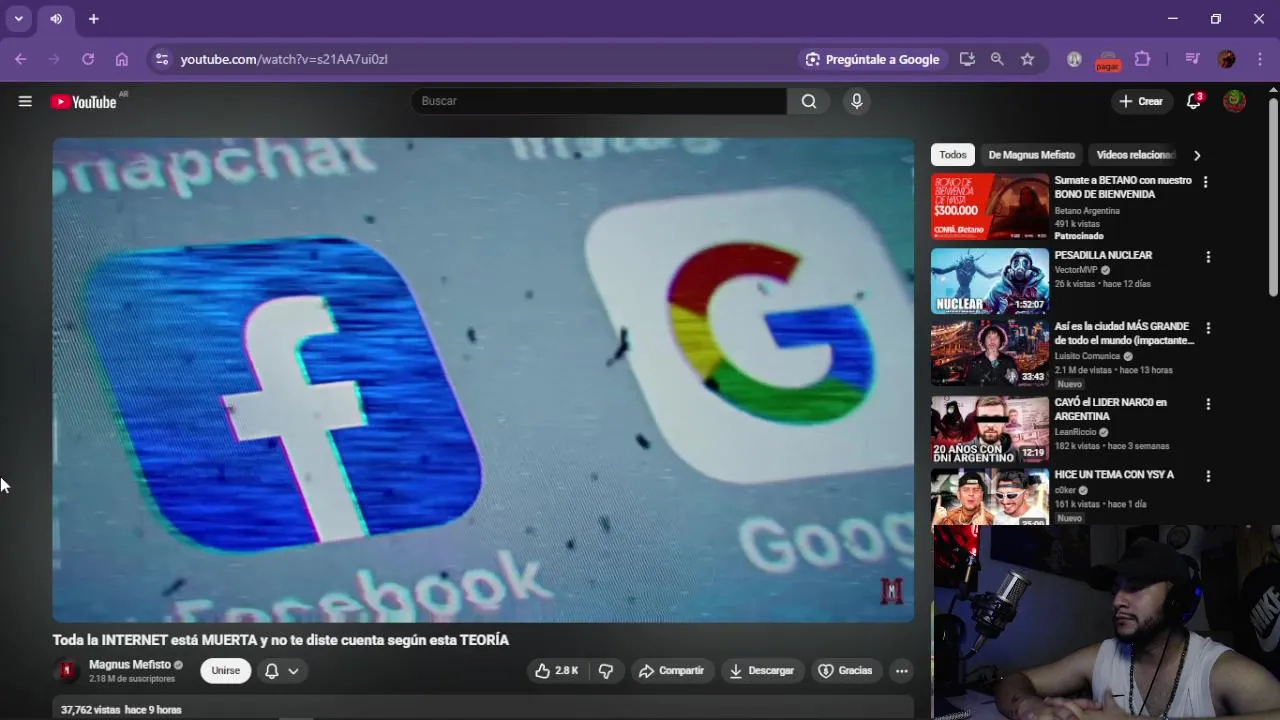Focus the Buscar search field
The width and height of the screenshot is (1280, 720).
tap(599, 101)
